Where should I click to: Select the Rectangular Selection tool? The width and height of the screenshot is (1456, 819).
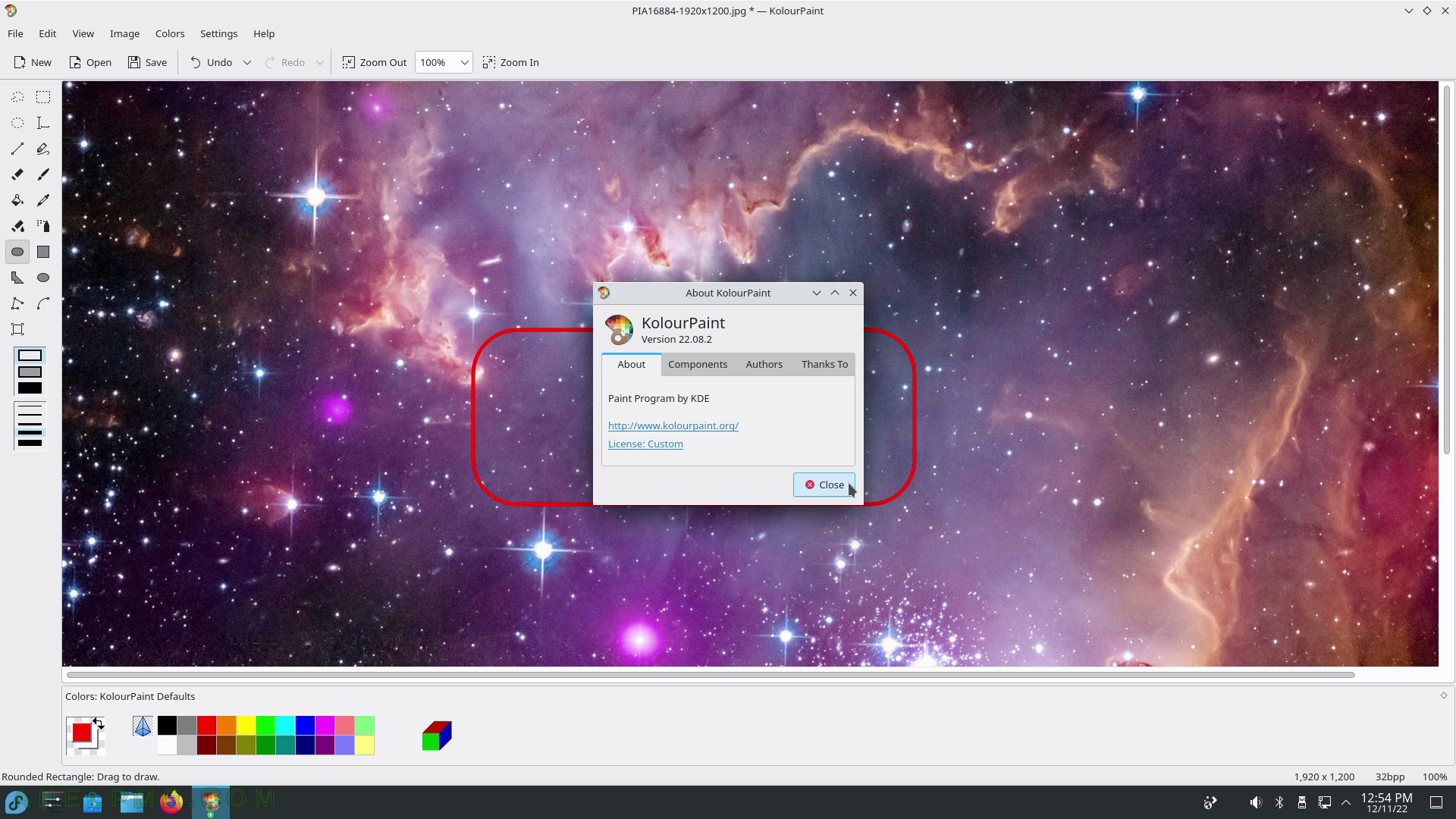click(x=43, y=97)
